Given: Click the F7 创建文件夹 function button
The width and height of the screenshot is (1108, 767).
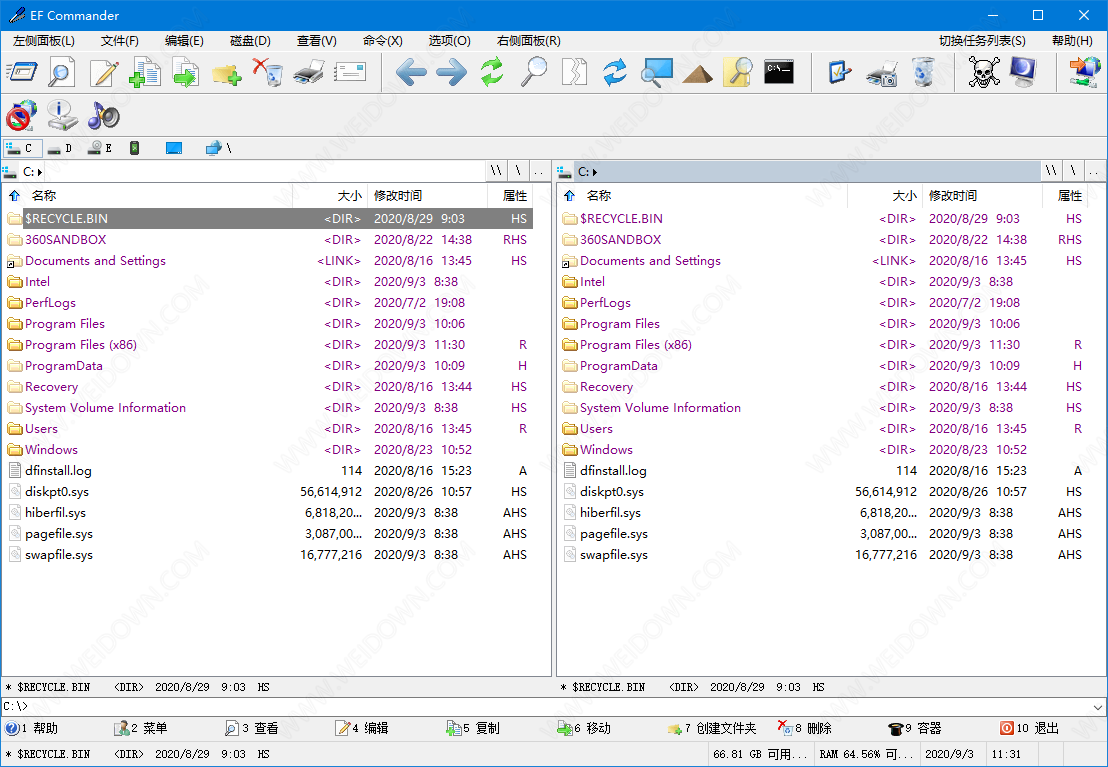Looking at the screenshot, I should 712,728.
